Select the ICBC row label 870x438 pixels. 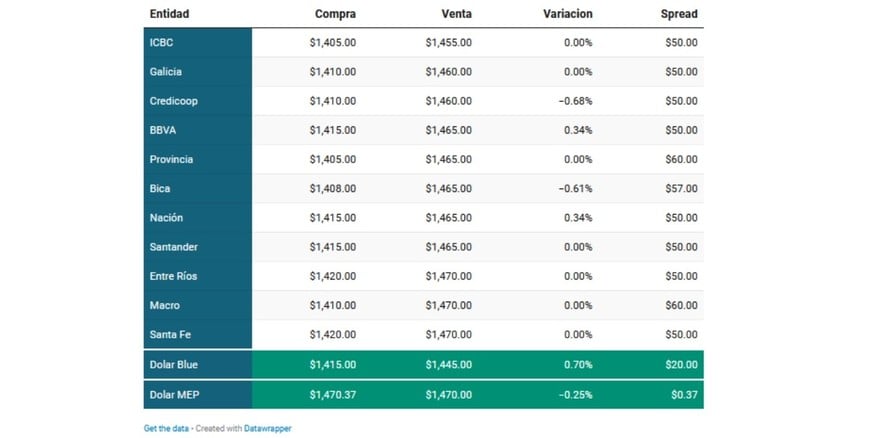pyautogui.click(x=161, y=43)
